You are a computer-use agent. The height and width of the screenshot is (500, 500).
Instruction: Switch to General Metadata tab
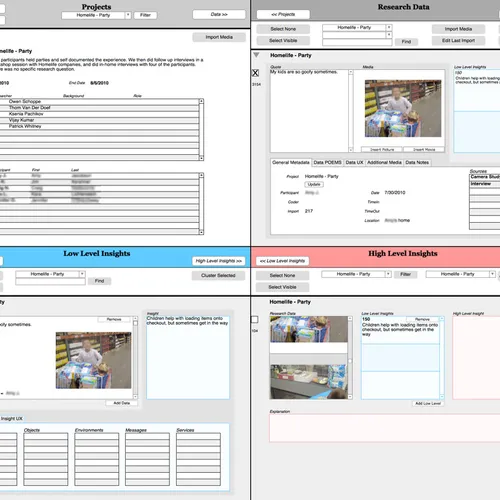291,162
